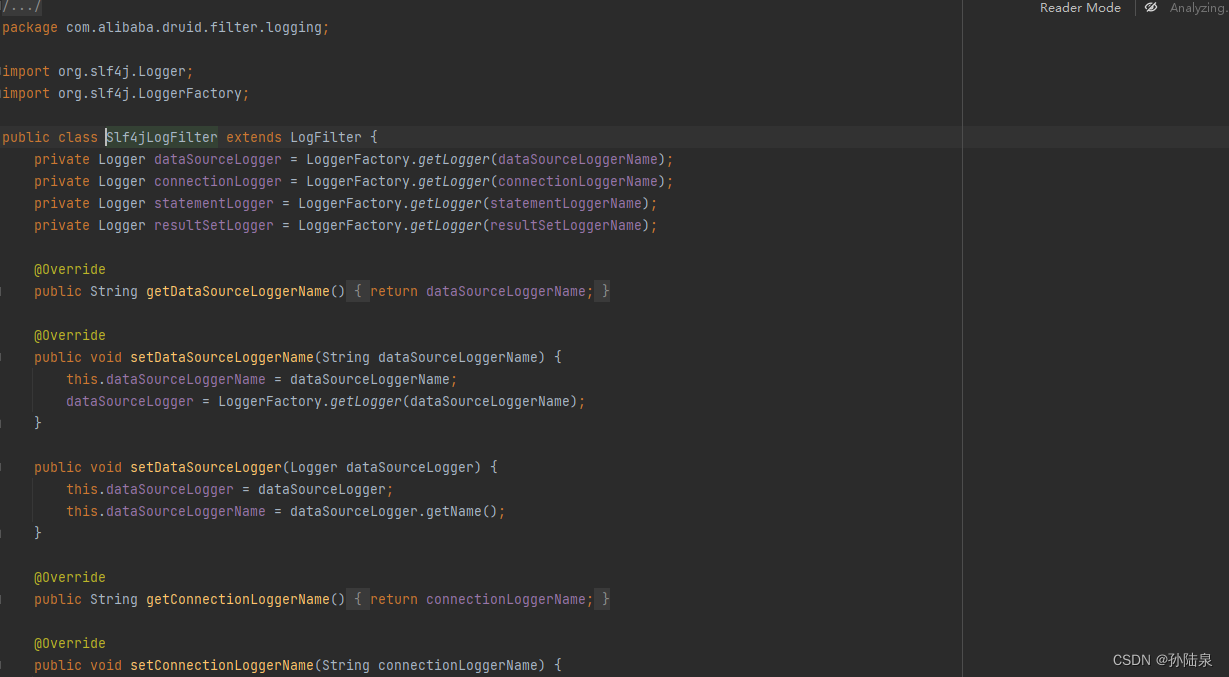Viewport: 1229px width, 677px height.
Task: Click the class name Slf4jLogFilter
Action: (161, 137)
